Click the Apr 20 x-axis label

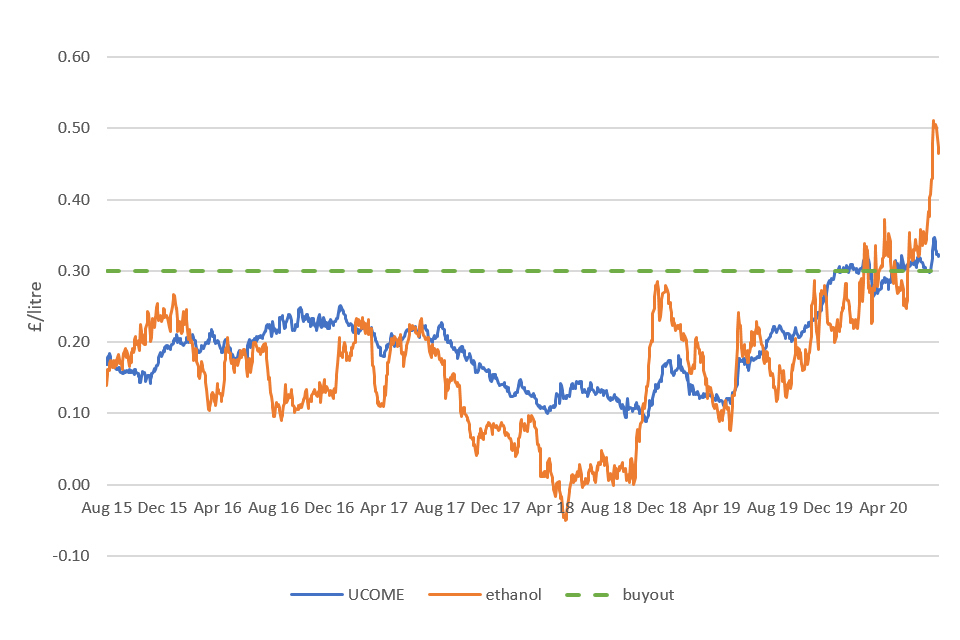click(883, 508)
